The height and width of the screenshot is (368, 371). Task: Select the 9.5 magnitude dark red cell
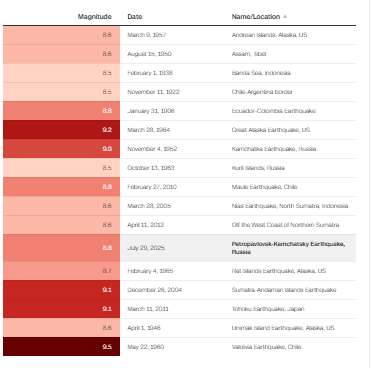click(61, 347)
